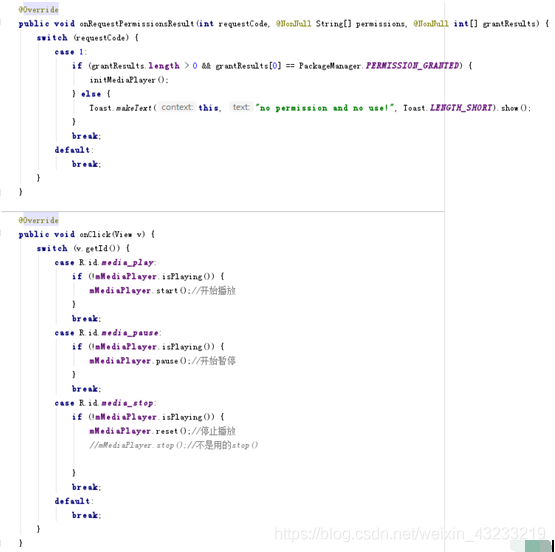Click the 'case R.id.media_pause' label
The width and height of the screenshot is (555, 552).
[x=108, y=333]
